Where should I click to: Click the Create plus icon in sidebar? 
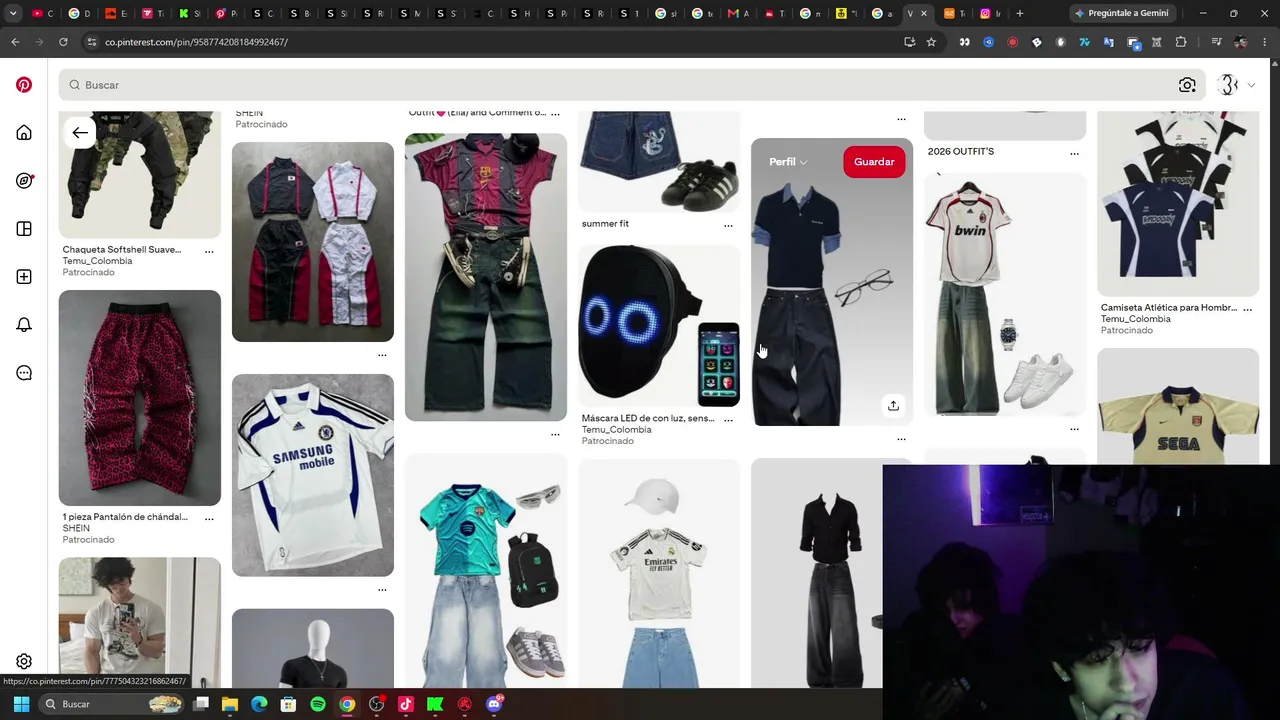24,277
